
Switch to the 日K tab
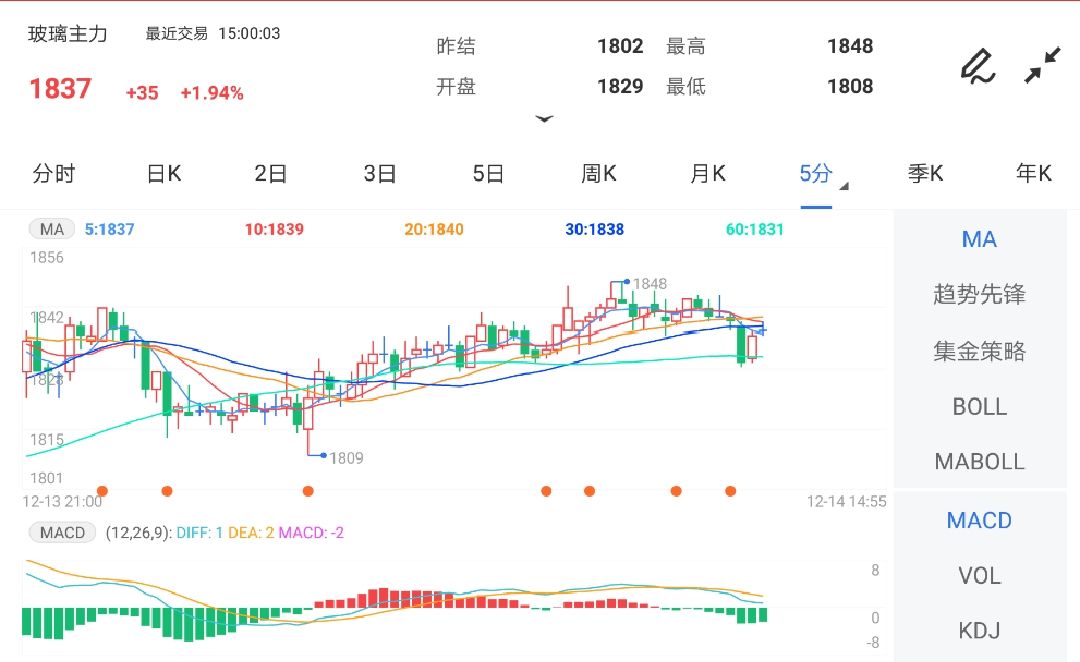pyautogui.click(x=162, y=173)
